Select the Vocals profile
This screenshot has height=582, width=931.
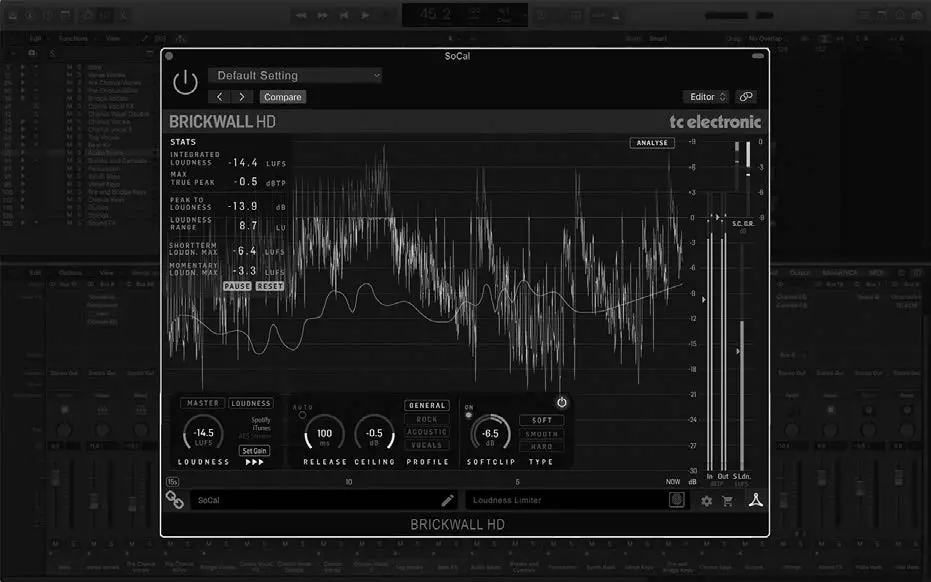tap(427, 446)
